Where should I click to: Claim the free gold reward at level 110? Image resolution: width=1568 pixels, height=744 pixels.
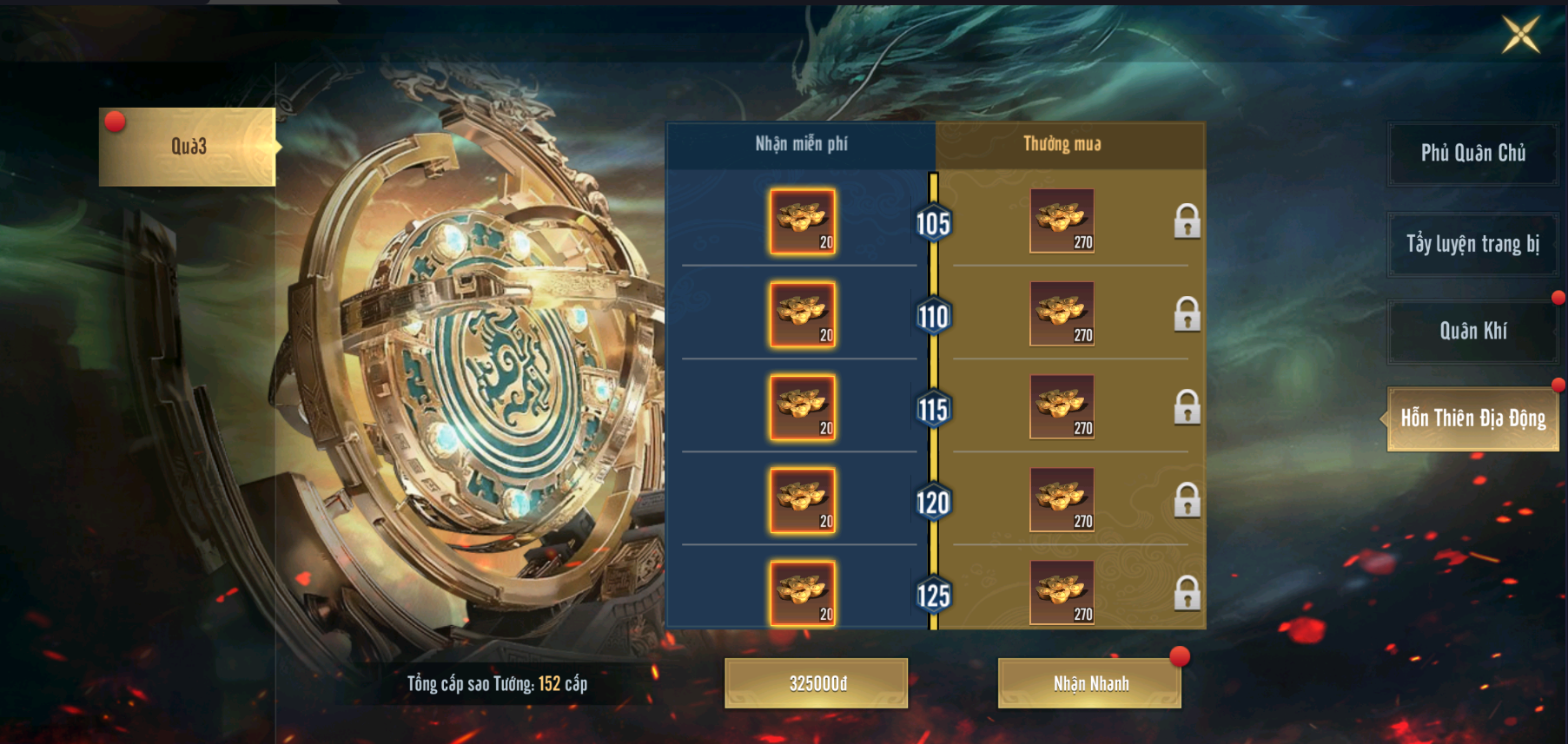click(802, 314)
